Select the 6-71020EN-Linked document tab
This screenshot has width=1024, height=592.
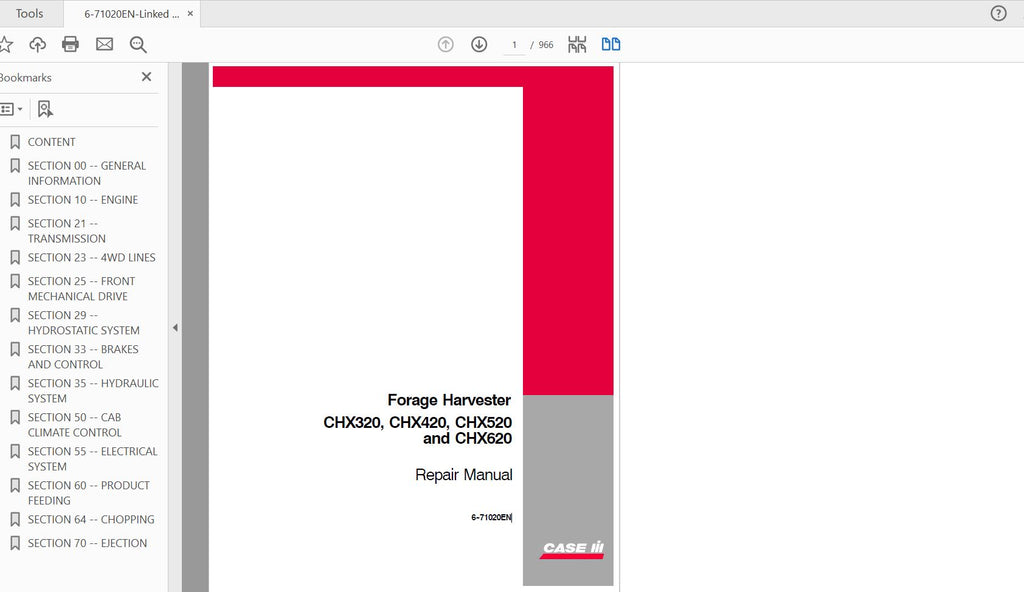[x=131, y=14]
